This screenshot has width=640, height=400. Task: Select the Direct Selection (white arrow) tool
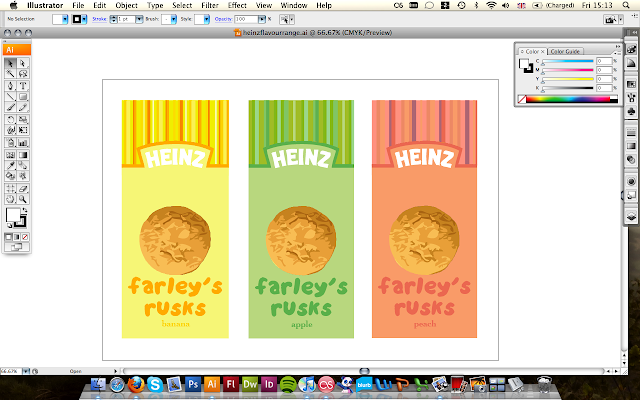point(23,63)
